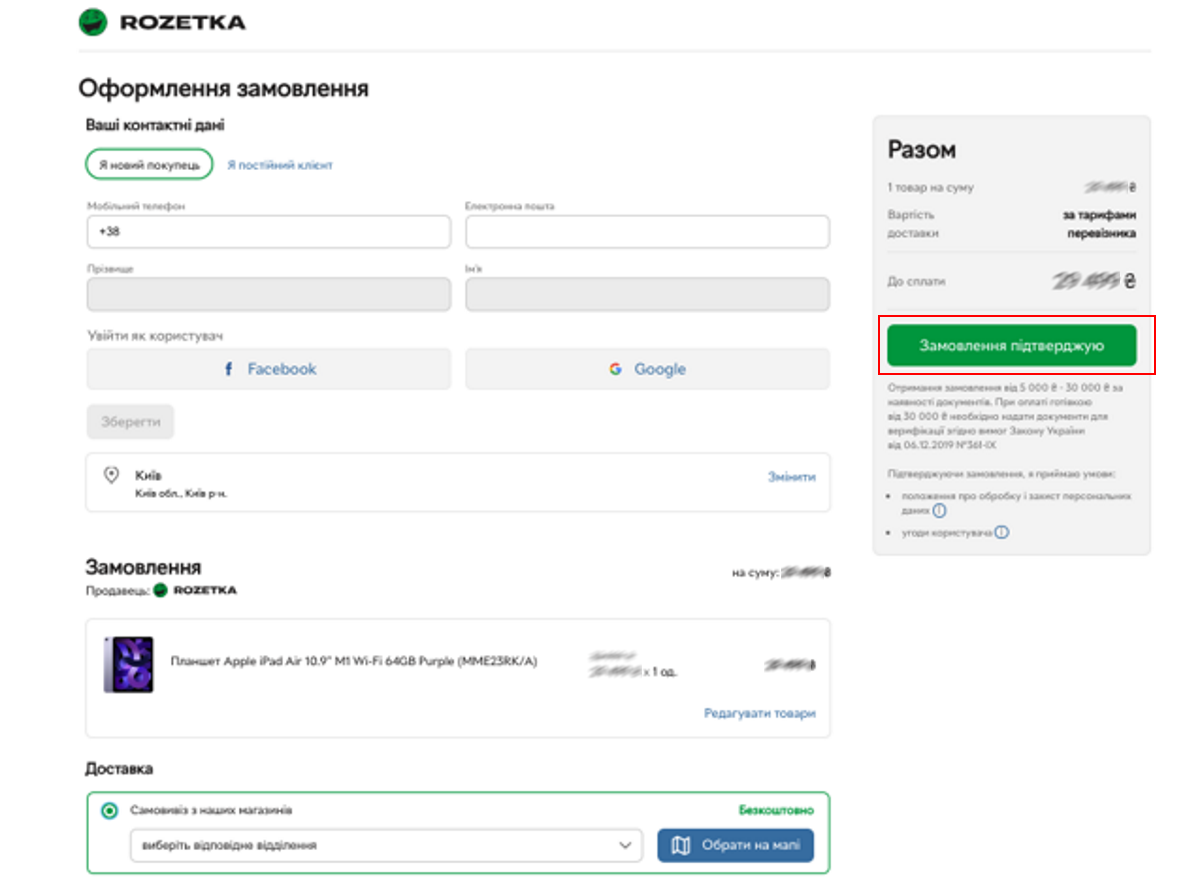Click Rozetka seller logo under Замовлення

[x=194, y=590]
